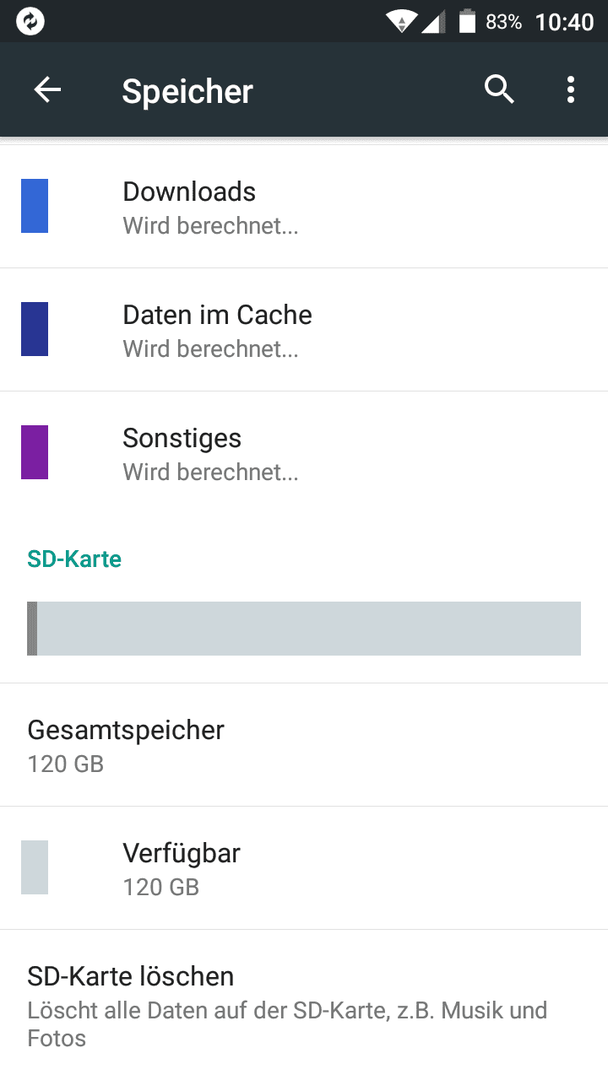Tap the Wi-Fi status icon
Screen dimensions: 608x1080
pos(399,21)
